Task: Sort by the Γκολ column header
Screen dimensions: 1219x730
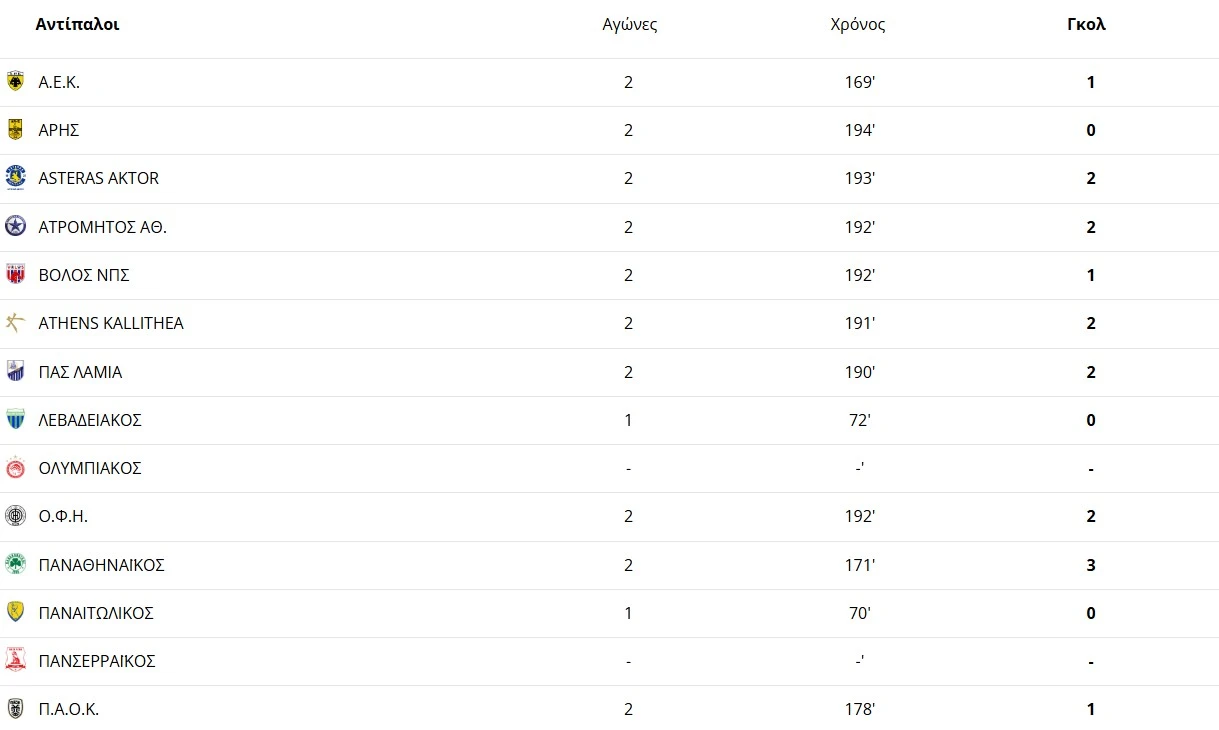Action: (x=1086, y=25)
